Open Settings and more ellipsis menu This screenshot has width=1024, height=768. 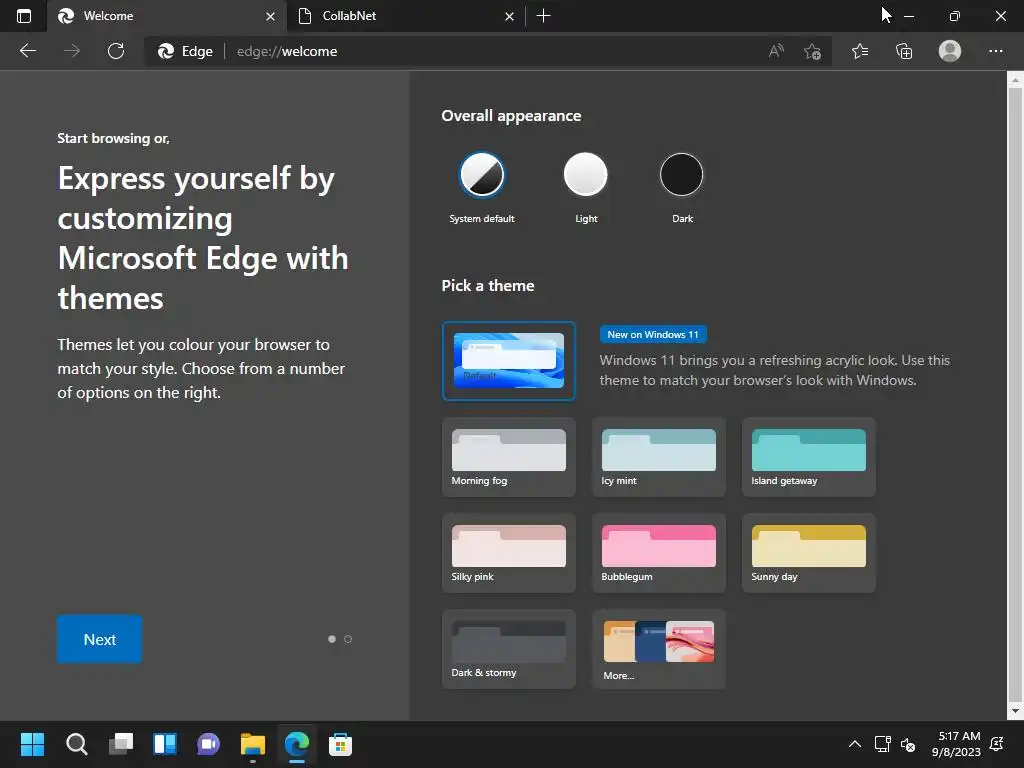tap(995, 51)
